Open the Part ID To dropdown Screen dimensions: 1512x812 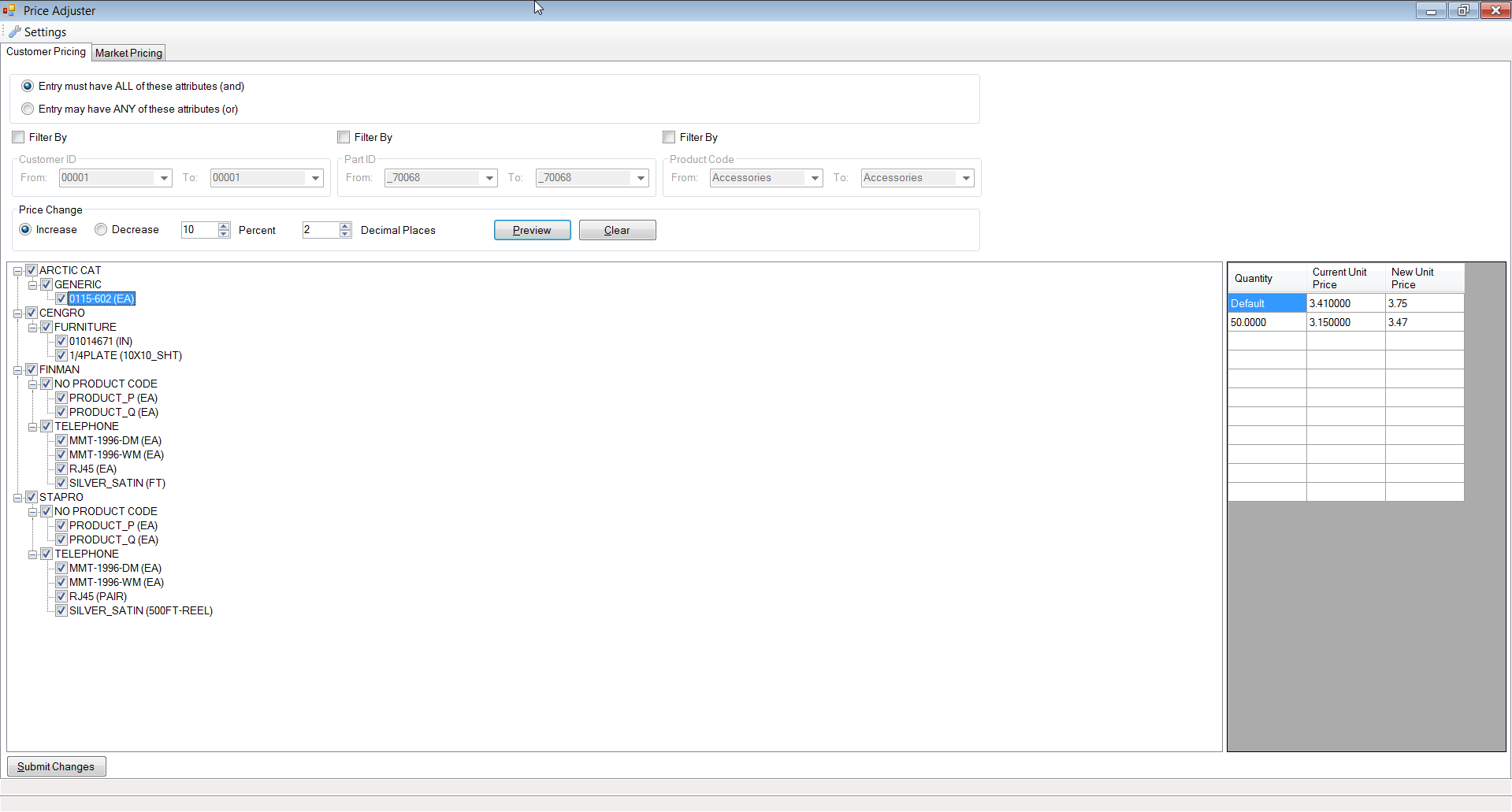tap(641, 178)
